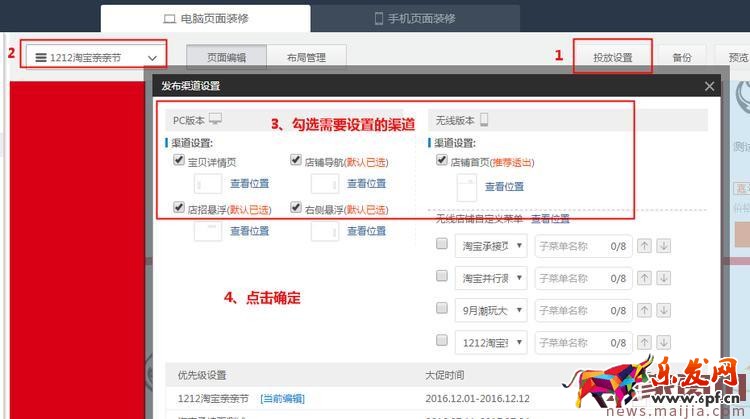Toggle the wireless 店铺首页 checkbox
This screenshot has width=750, height=419.
tap(441, 160)
